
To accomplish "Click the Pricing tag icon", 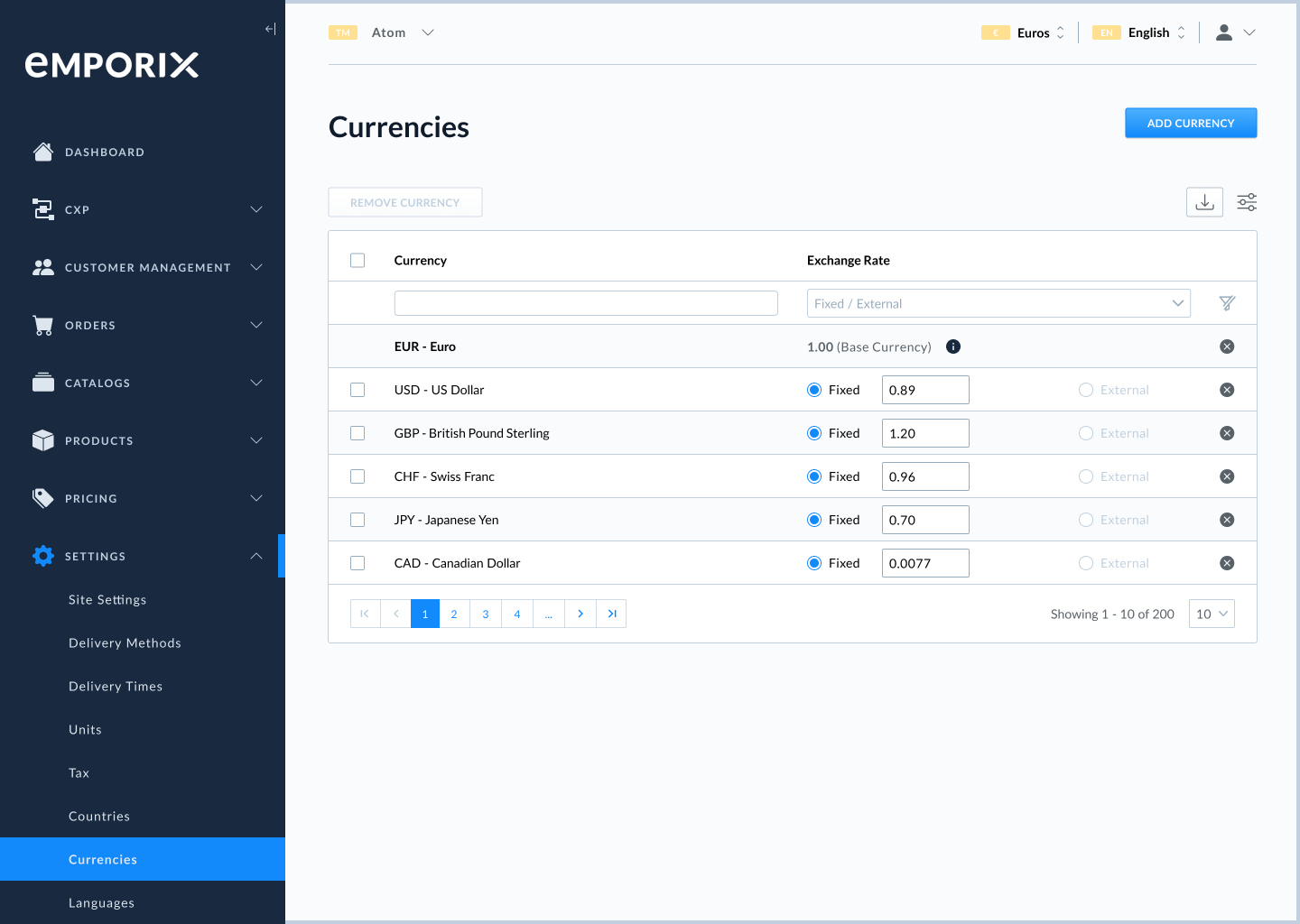I will pyautogui.click(x=42, y=498).
